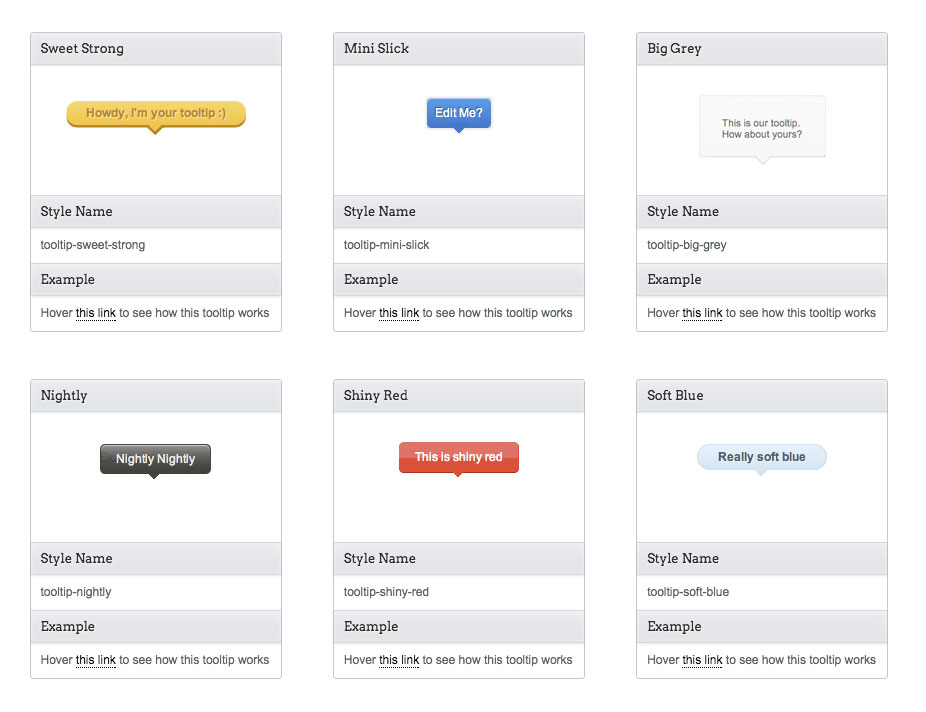Click the red 'This is shiny red' tooltip
This screenshot has width=926, height=712.
coord(459,457)
